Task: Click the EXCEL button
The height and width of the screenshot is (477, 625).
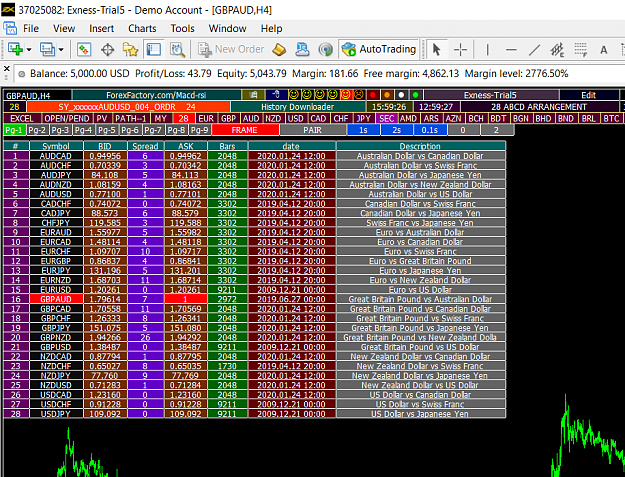Action: pos(22,118)
